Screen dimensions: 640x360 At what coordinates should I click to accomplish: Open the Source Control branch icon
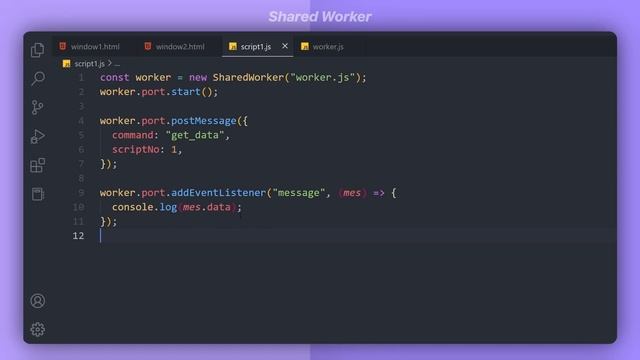click(38, 107)
